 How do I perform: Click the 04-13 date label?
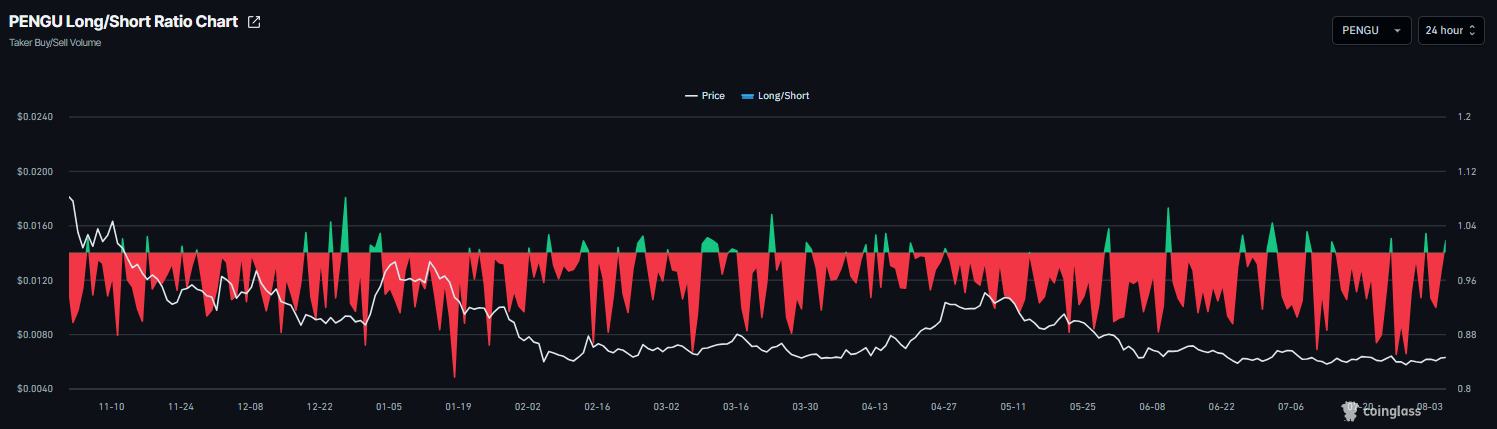pos(874,407)
